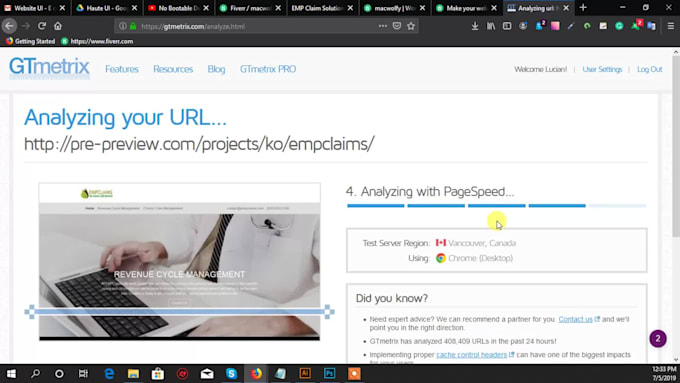Open the browser home page icon

[58, 26]
